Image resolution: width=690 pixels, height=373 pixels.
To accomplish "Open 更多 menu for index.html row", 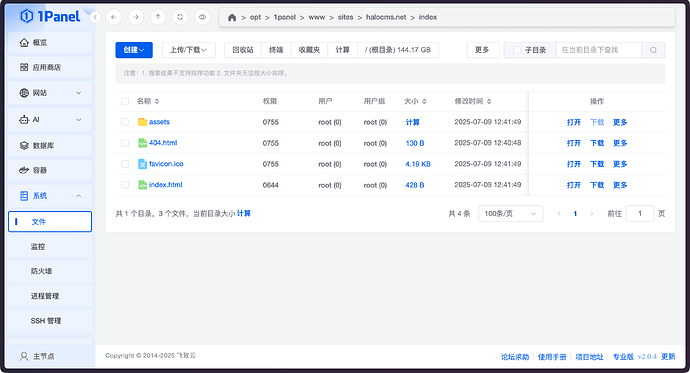I will (620, 185).
